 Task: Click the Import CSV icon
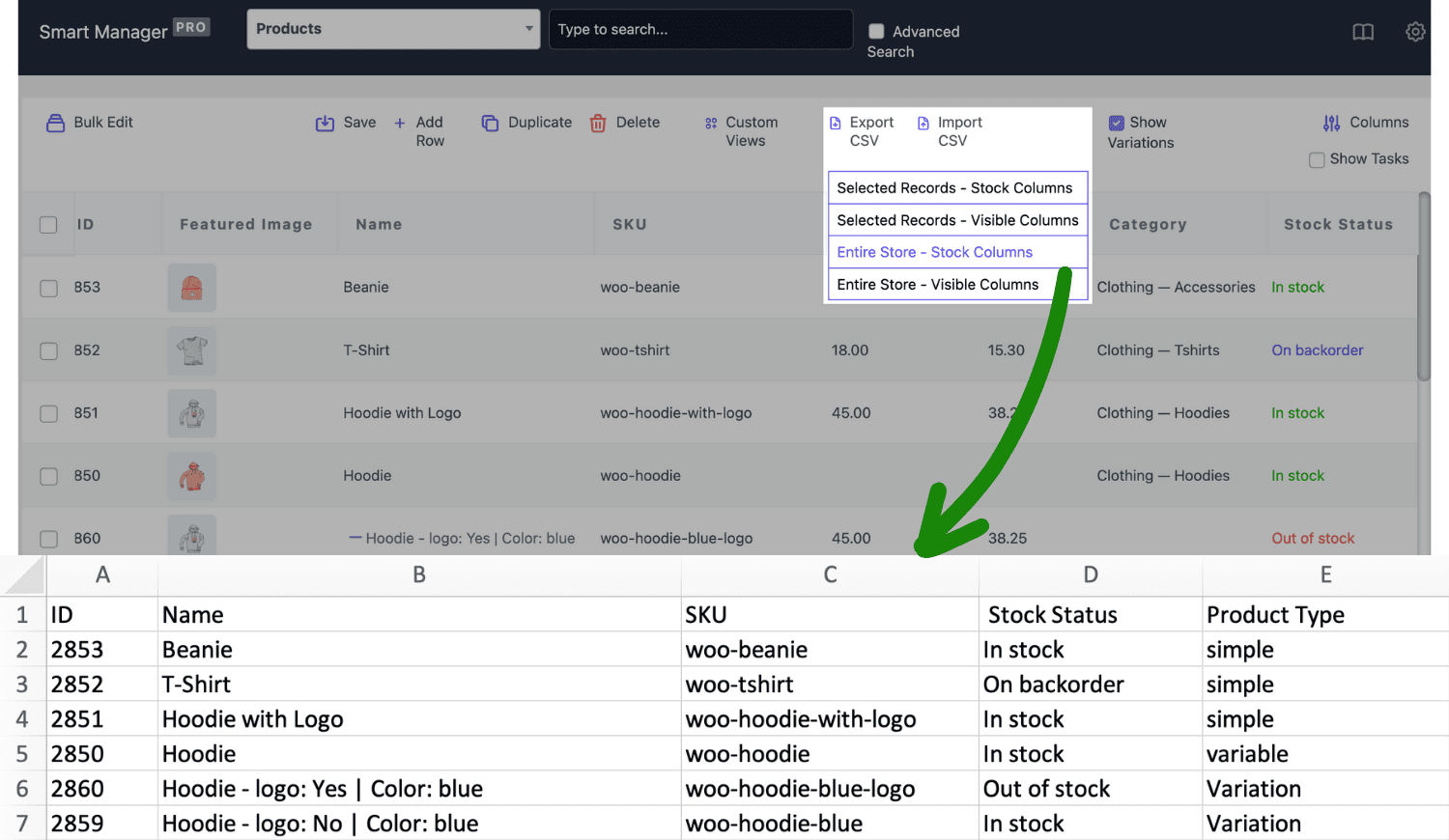[923, 124]
